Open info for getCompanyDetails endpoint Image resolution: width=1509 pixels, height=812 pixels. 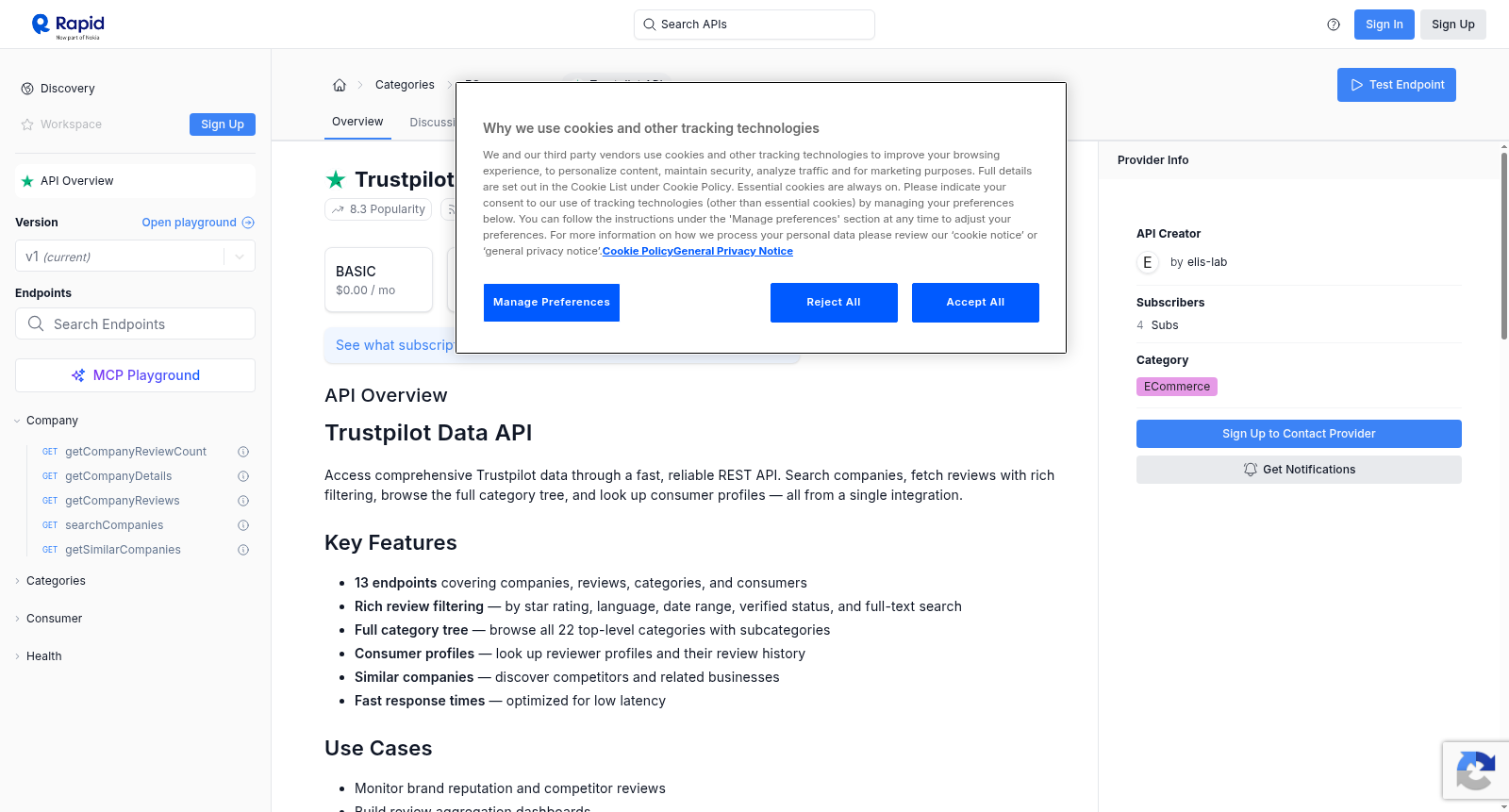(x=243, y=476)
